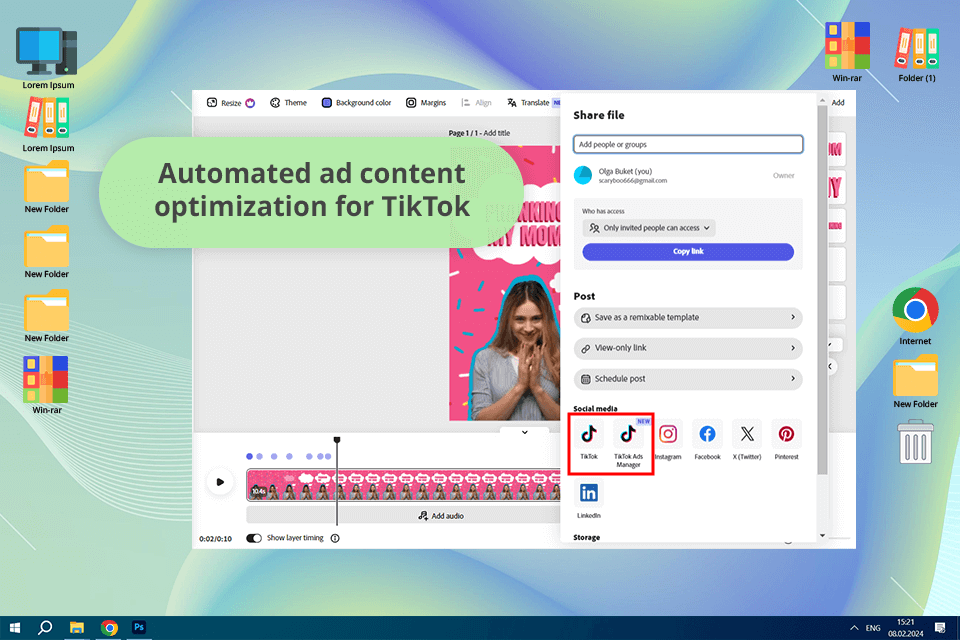Open Windows Start menu

click(15, 628)
